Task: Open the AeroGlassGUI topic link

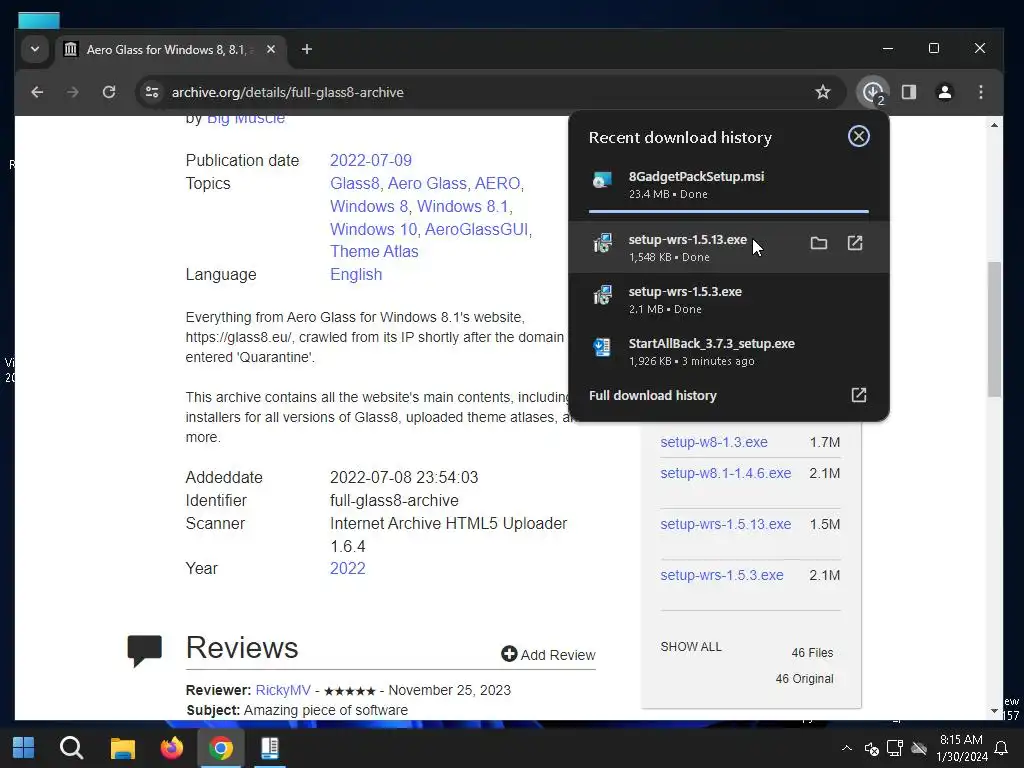Action: pos(476,229)
